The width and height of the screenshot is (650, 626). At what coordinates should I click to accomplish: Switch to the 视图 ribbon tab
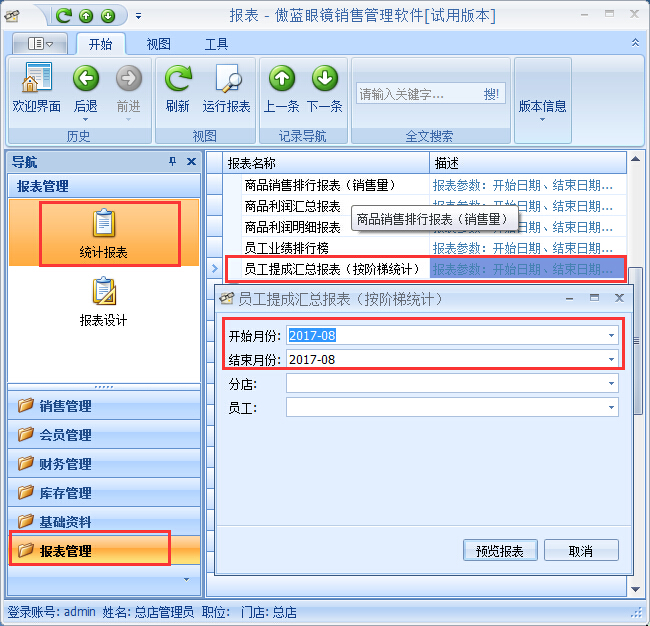pos(158,44)
